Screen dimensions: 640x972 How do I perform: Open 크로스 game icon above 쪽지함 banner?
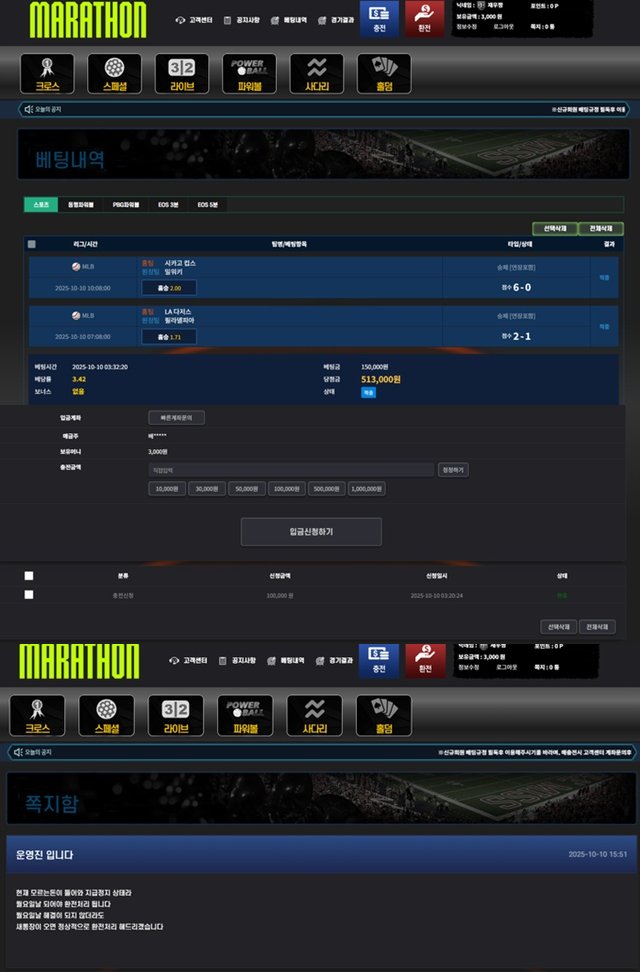37,715
